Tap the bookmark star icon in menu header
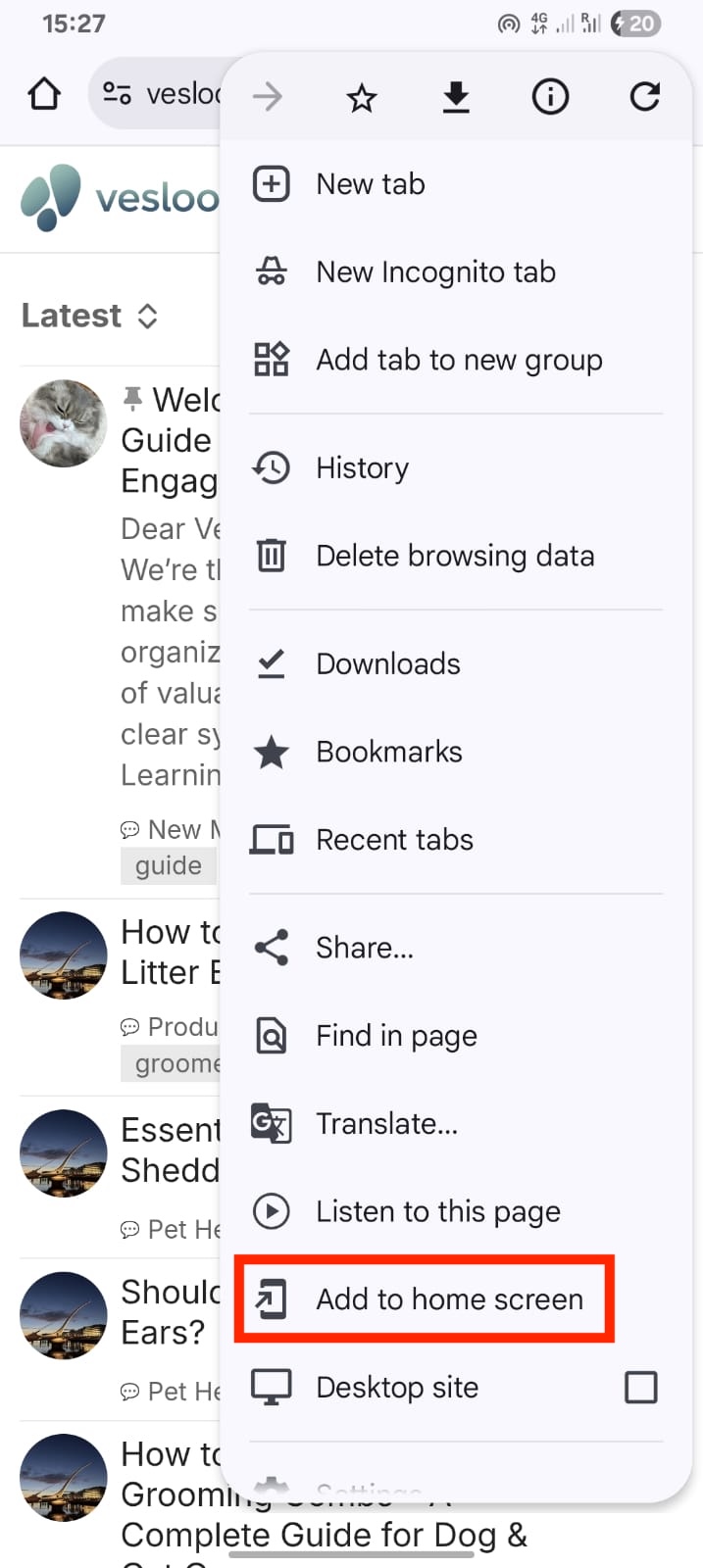 tap(362, 97)
